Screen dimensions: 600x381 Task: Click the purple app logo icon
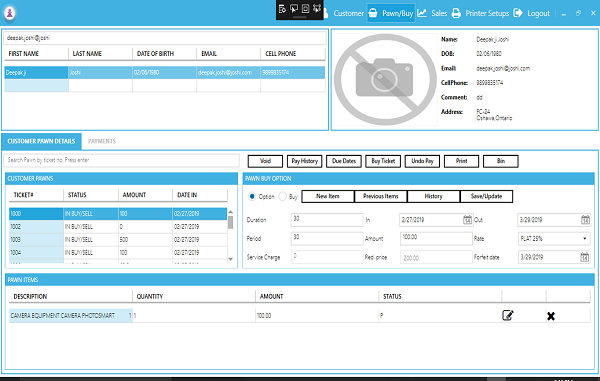10,13
